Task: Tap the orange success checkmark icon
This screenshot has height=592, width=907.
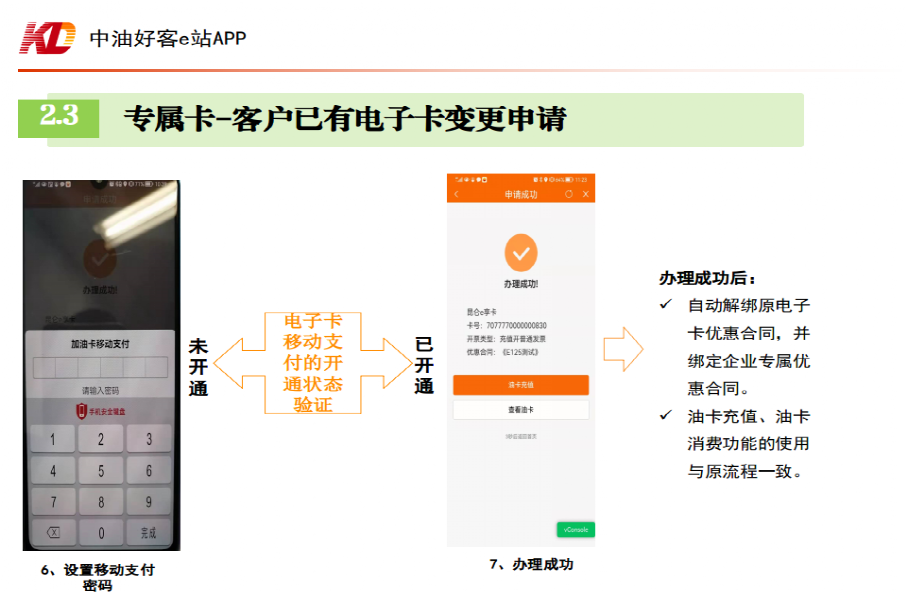Action: [520, 253]
